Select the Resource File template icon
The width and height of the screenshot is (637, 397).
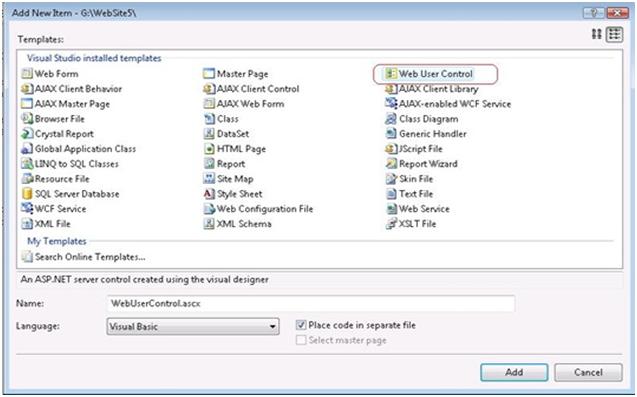27,179
